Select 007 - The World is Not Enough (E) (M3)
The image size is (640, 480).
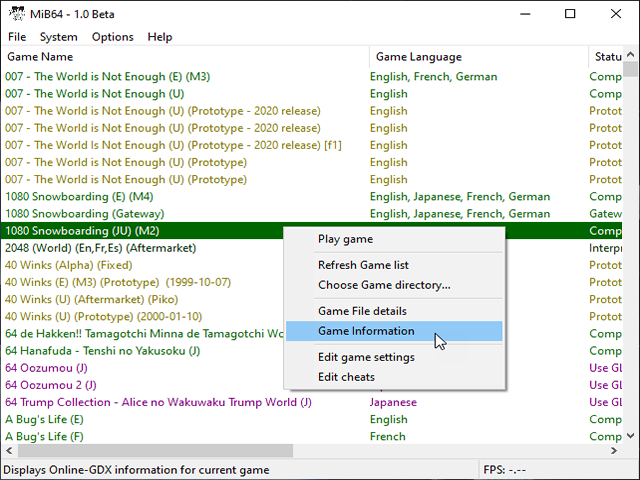pos(107,77)
